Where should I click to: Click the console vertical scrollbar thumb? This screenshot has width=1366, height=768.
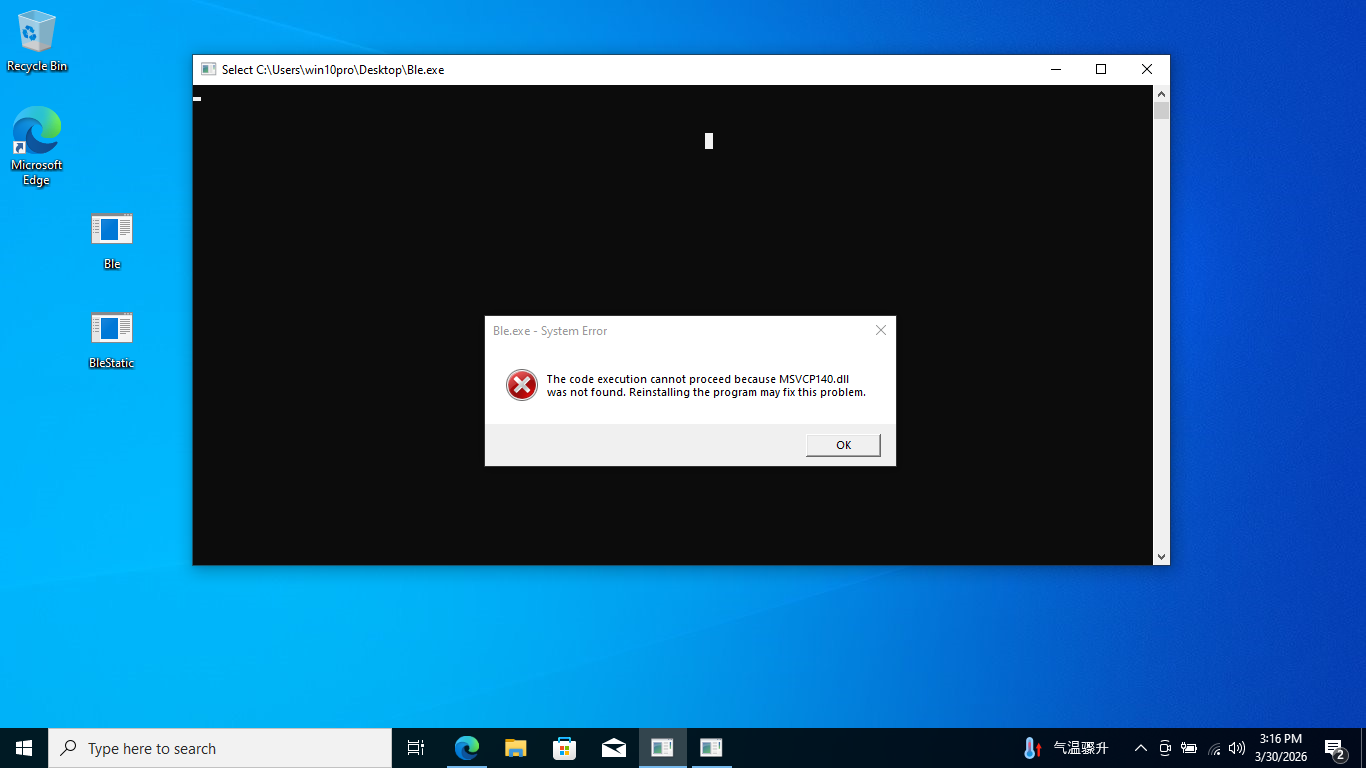point(1161,110)
